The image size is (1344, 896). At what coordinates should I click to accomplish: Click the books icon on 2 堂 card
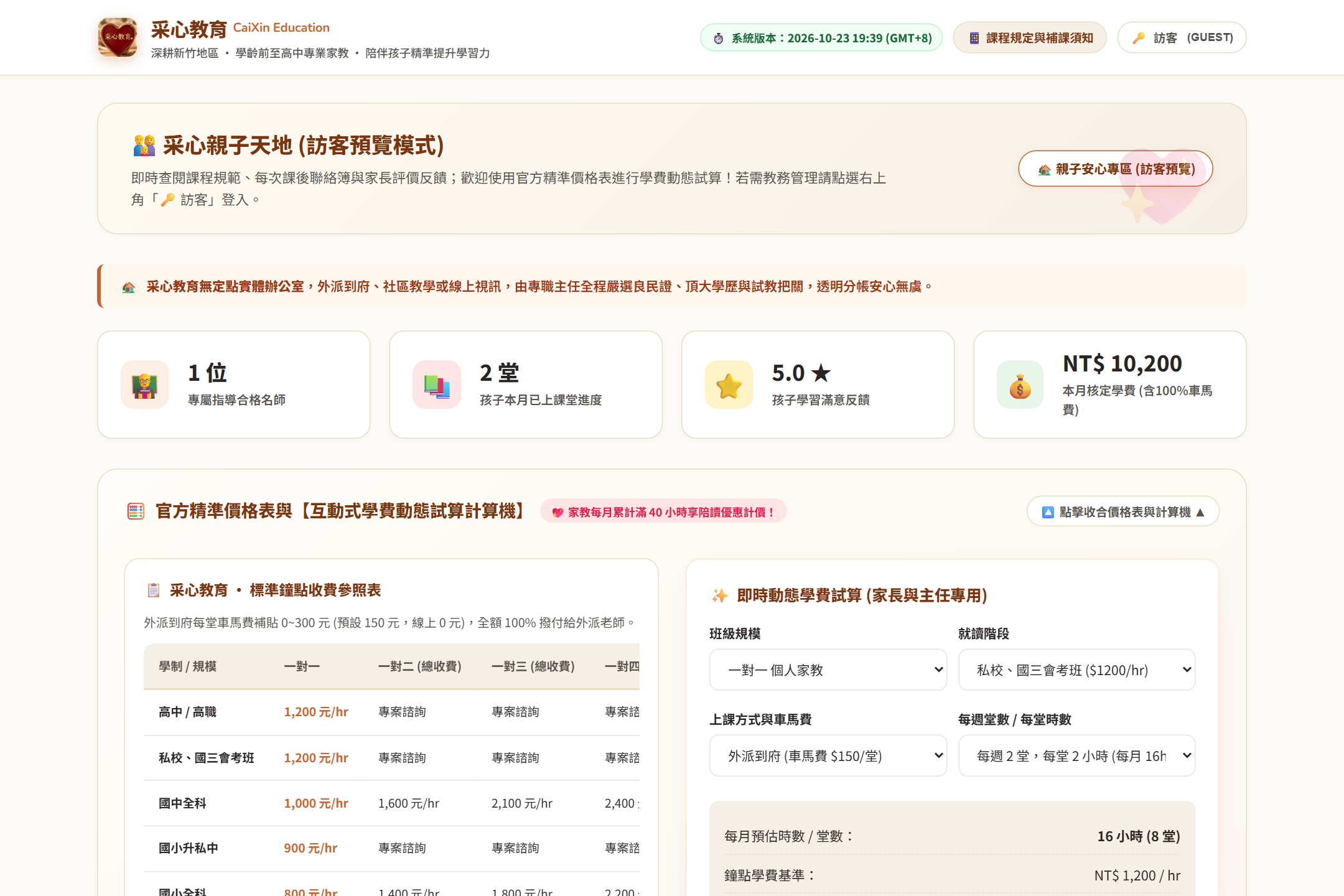point(437,385)
